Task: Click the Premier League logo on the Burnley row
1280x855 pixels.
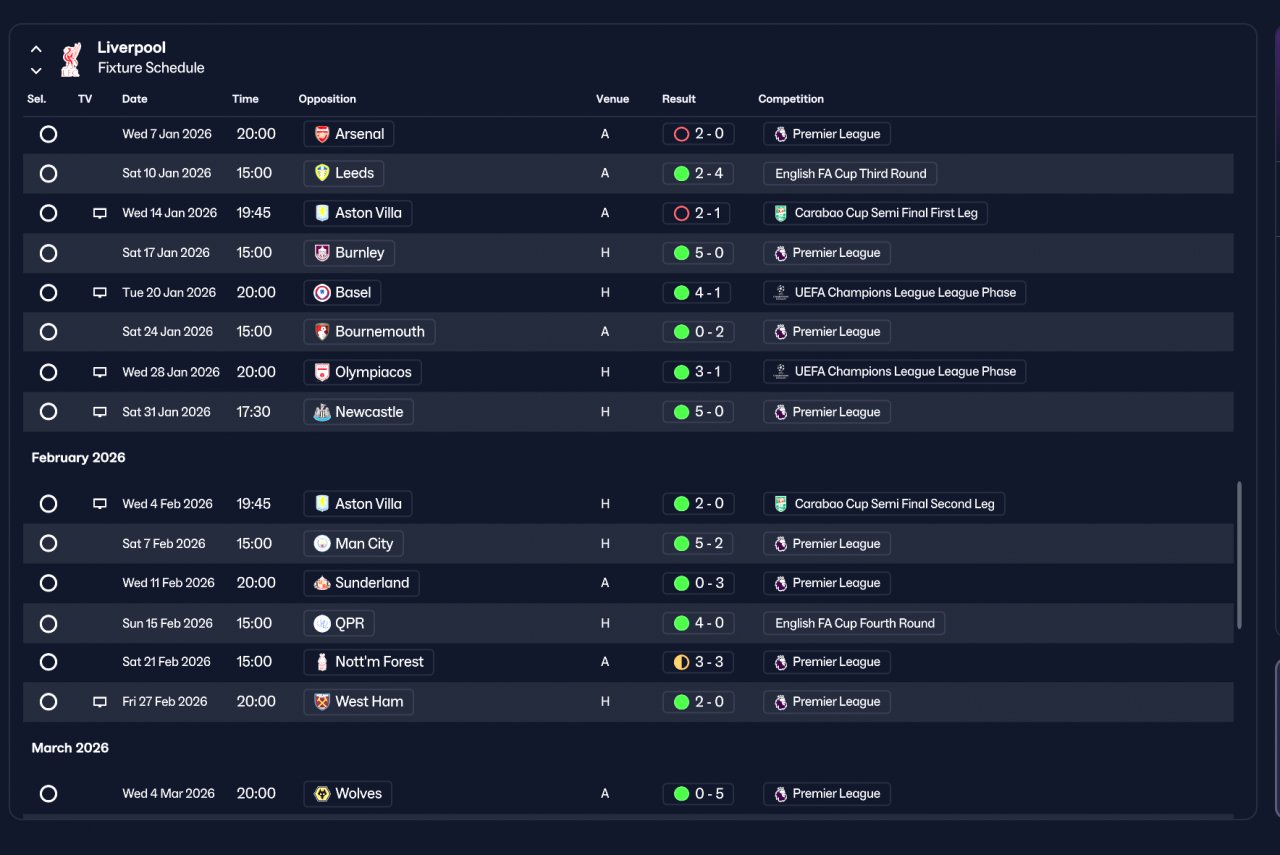Action: pos(781,253)
